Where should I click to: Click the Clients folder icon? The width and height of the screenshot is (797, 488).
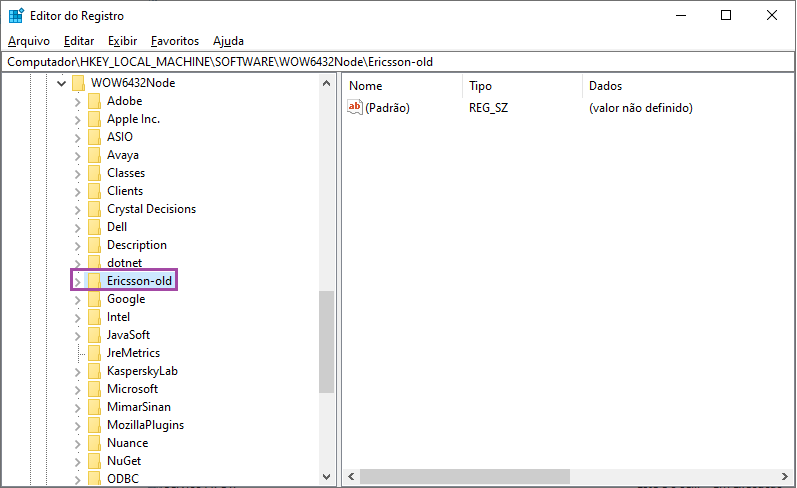click(x=94, y=191)
